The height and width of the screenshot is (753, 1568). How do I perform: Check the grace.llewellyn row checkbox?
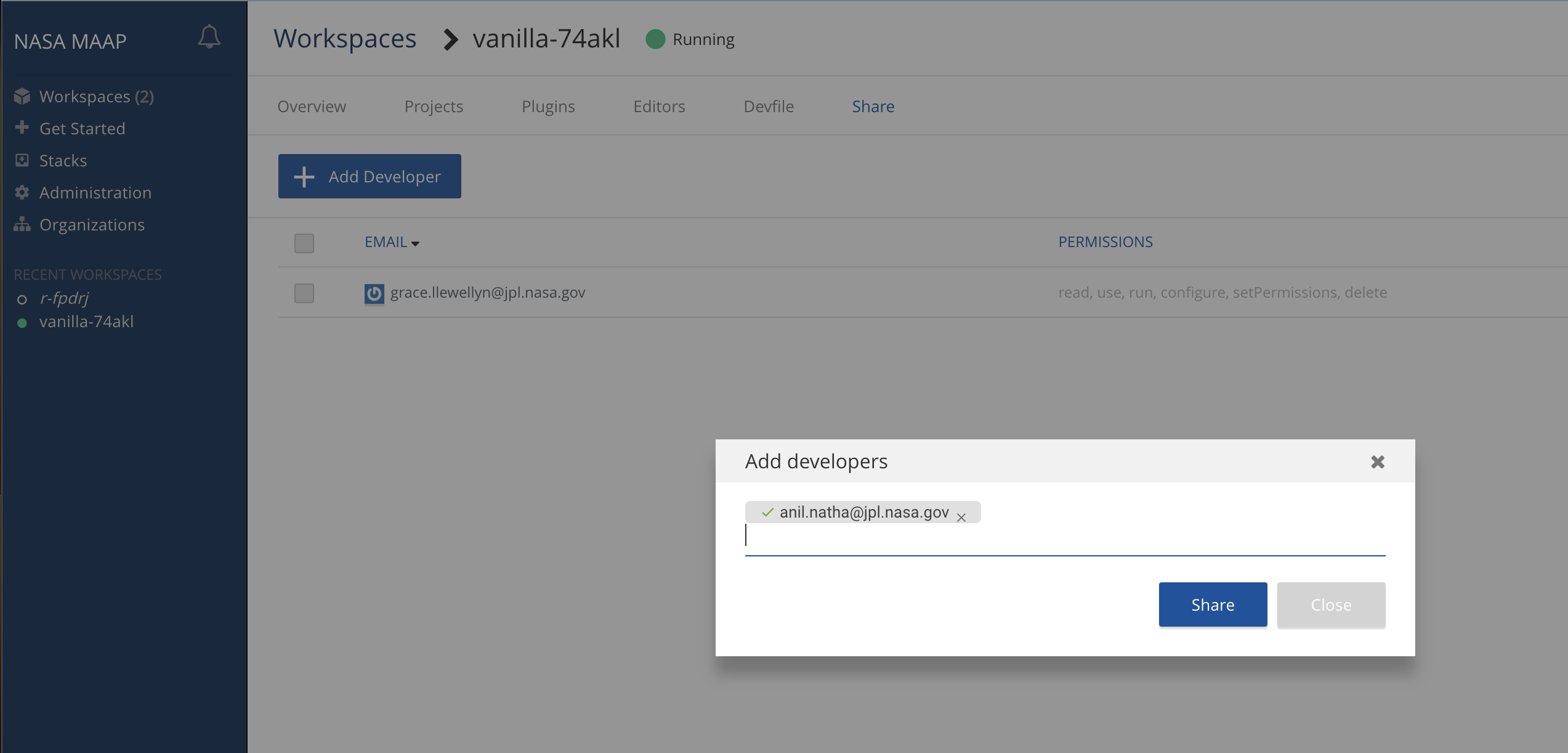pyautogui.click(x=304, y=293)
